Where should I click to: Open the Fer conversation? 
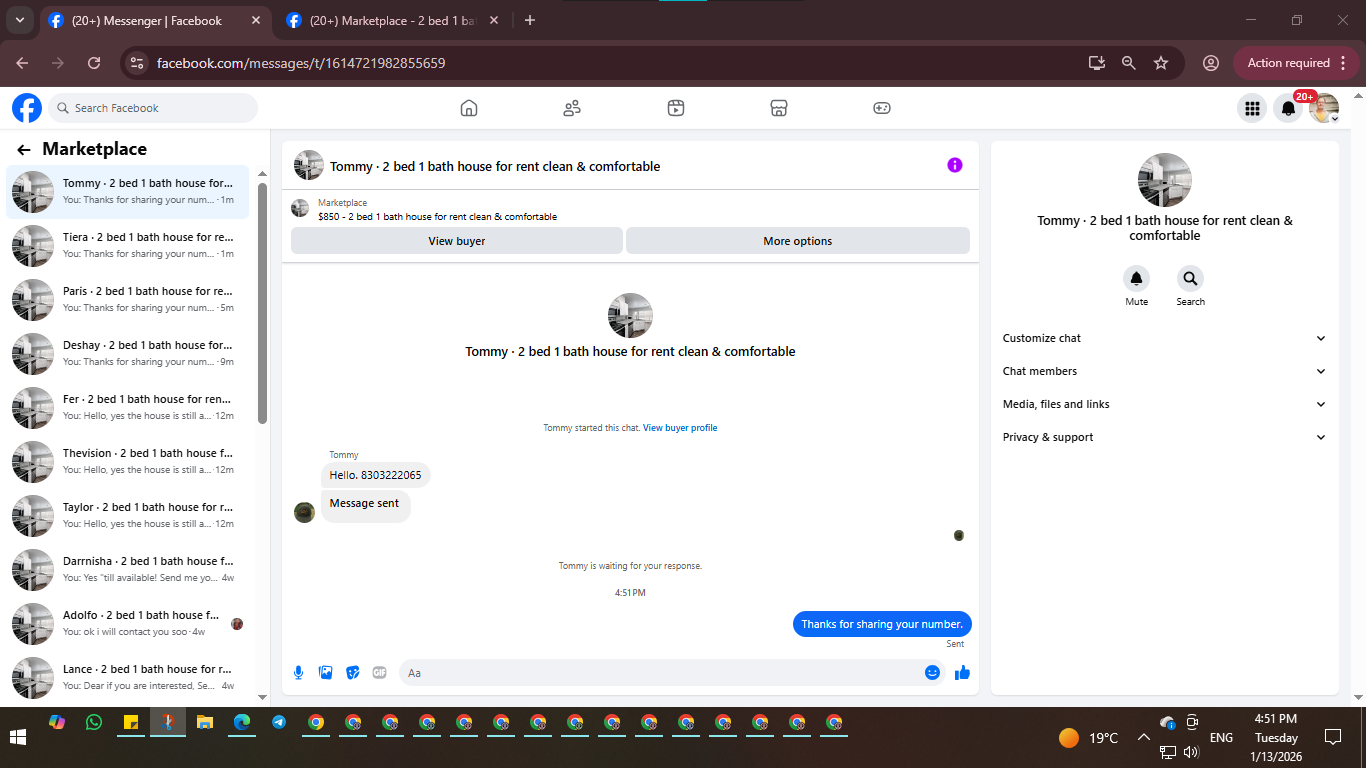pos(128,407)
